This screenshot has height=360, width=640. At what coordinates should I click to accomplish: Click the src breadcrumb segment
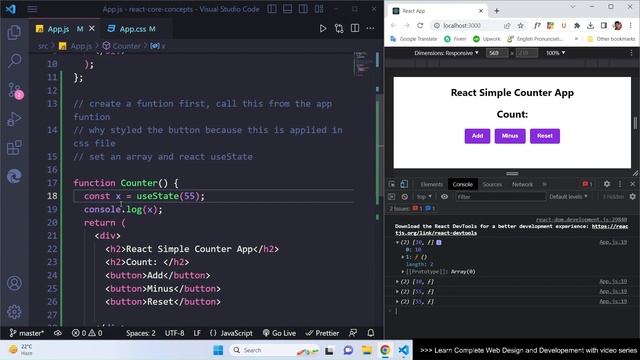click(x=43, y=46)
